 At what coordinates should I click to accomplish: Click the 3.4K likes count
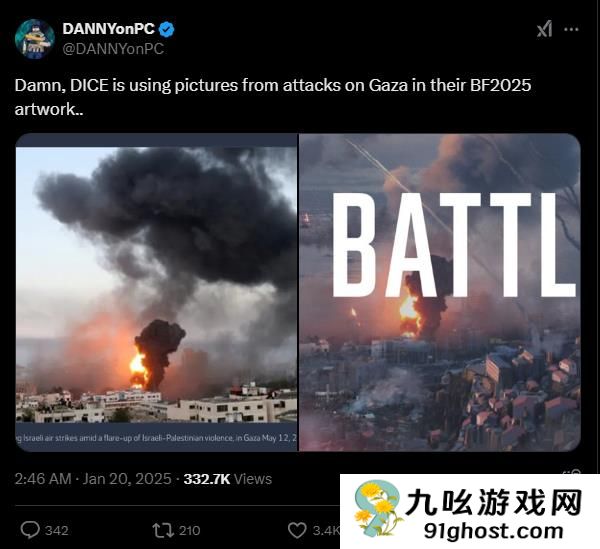coord(326,531)
